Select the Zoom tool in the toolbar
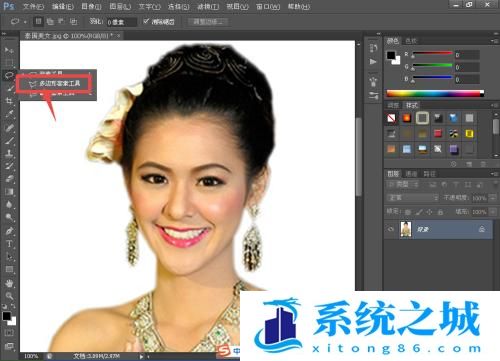This screenshot has height=361, width=500. pos(9,296)
